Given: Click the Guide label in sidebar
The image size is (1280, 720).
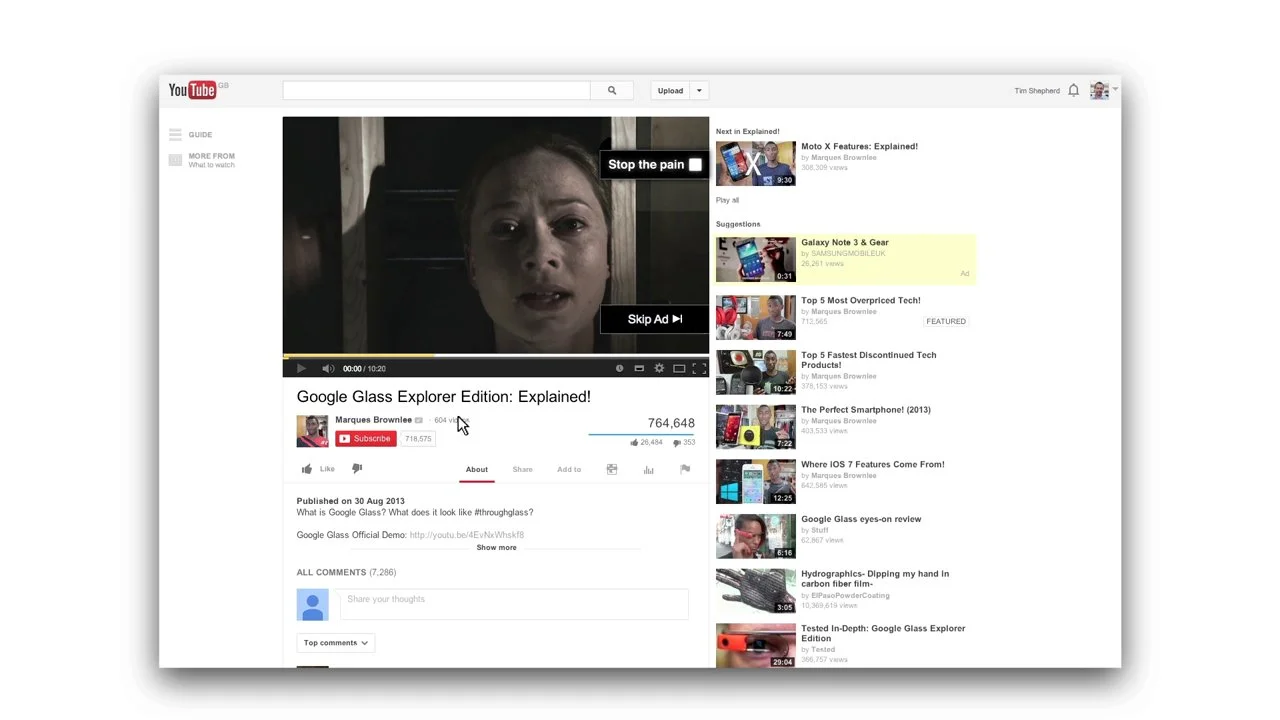Looking at the screenshot, I should pos(200,135).
